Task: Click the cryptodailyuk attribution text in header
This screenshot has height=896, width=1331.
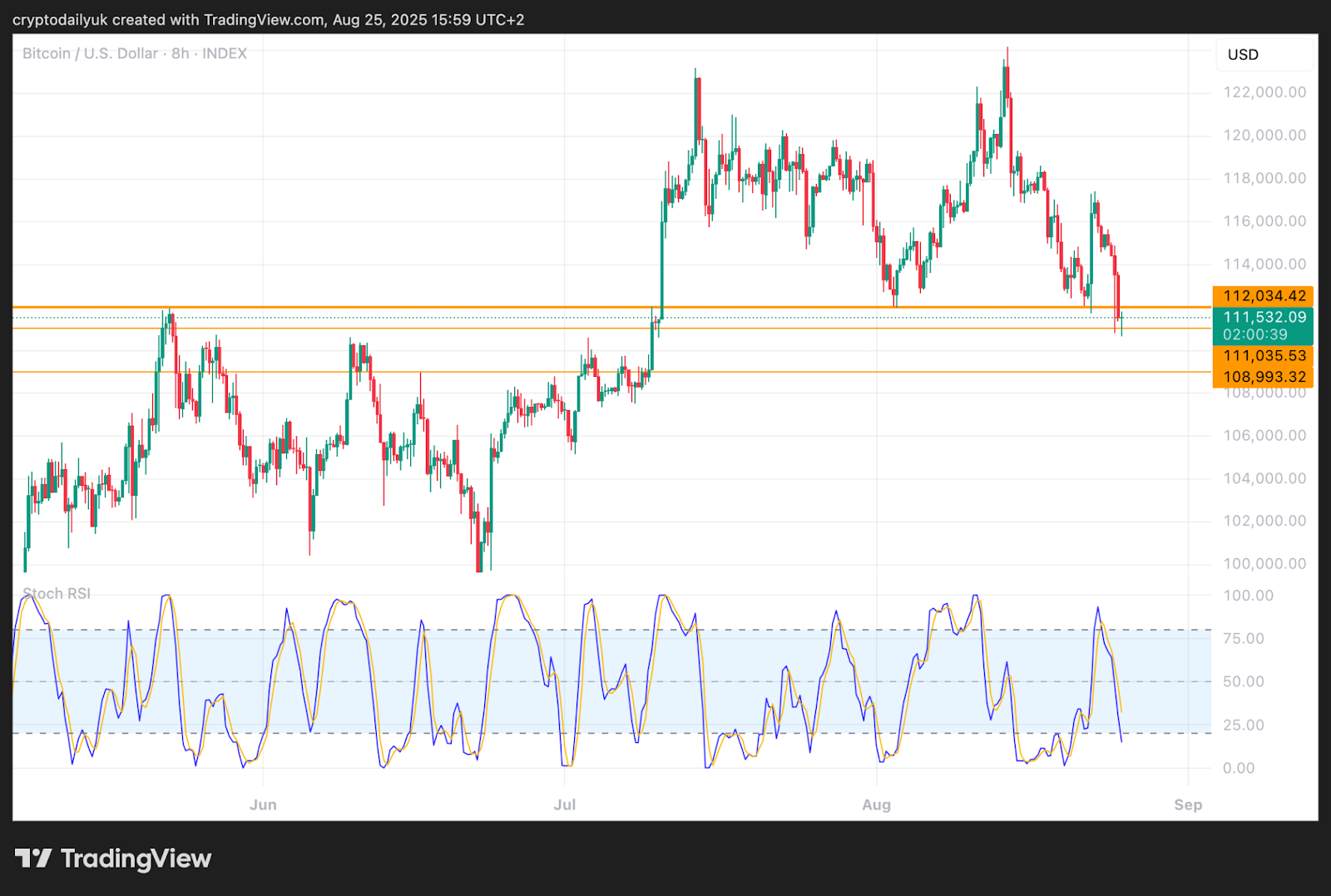Action: (268, 19)
